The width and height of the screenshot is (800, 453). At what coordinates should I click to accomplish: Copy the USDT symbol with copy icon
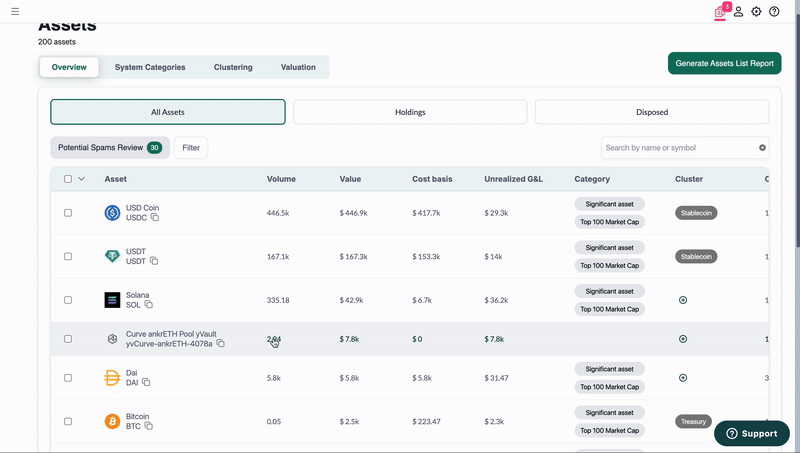(154, 261)
